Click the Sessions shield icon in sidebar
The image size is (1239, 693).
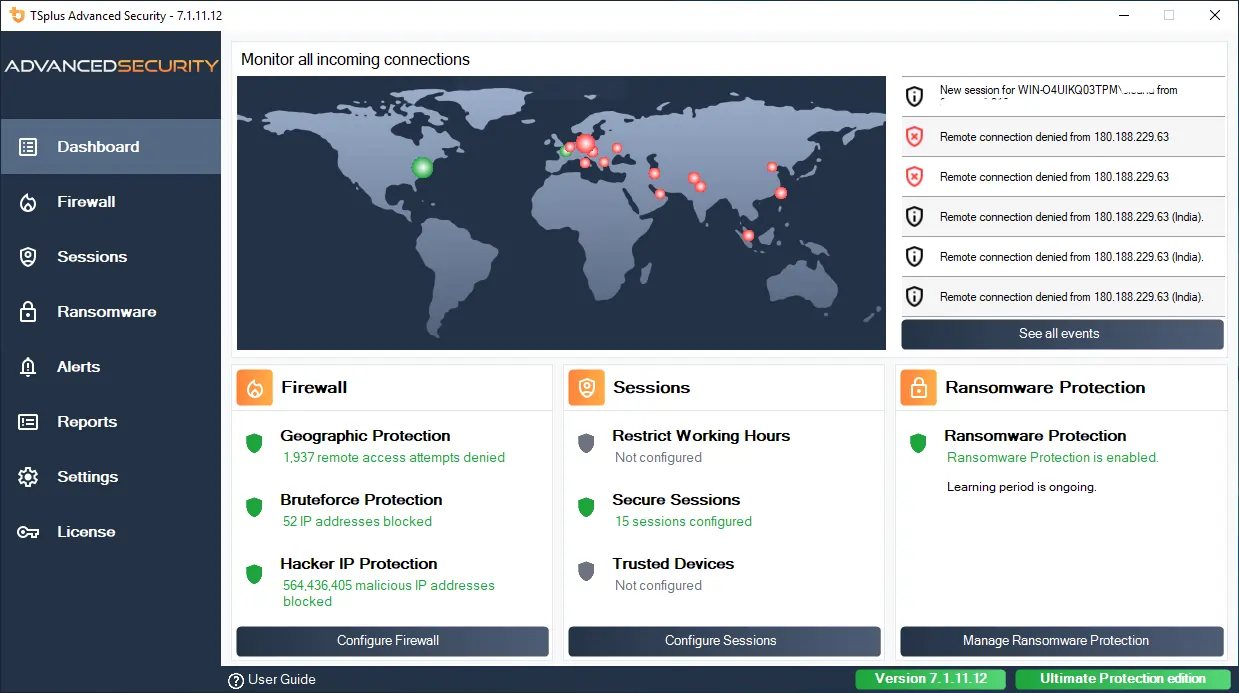tap(28, 257)
